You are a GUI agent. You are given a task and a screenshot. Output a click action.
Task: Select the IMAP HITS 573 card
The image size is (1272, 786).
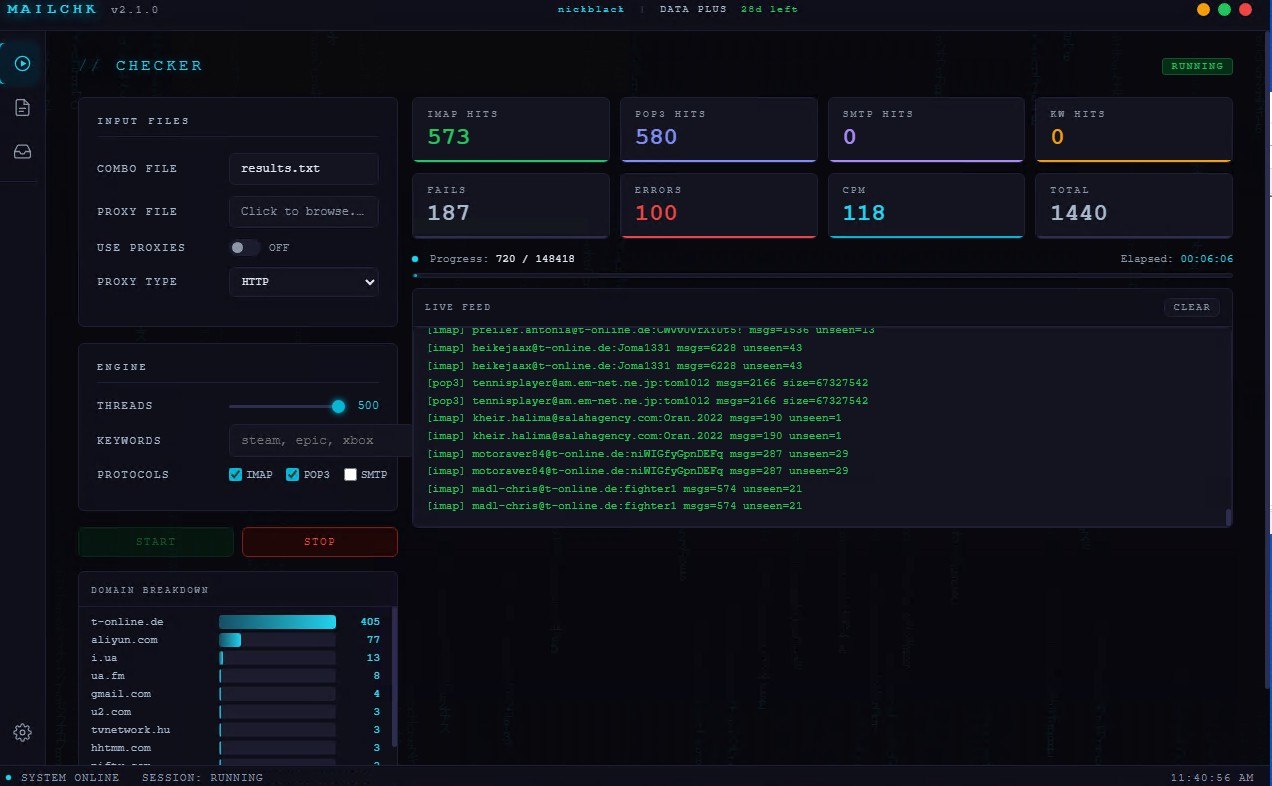pyautogui.click(x=511, y=129)
